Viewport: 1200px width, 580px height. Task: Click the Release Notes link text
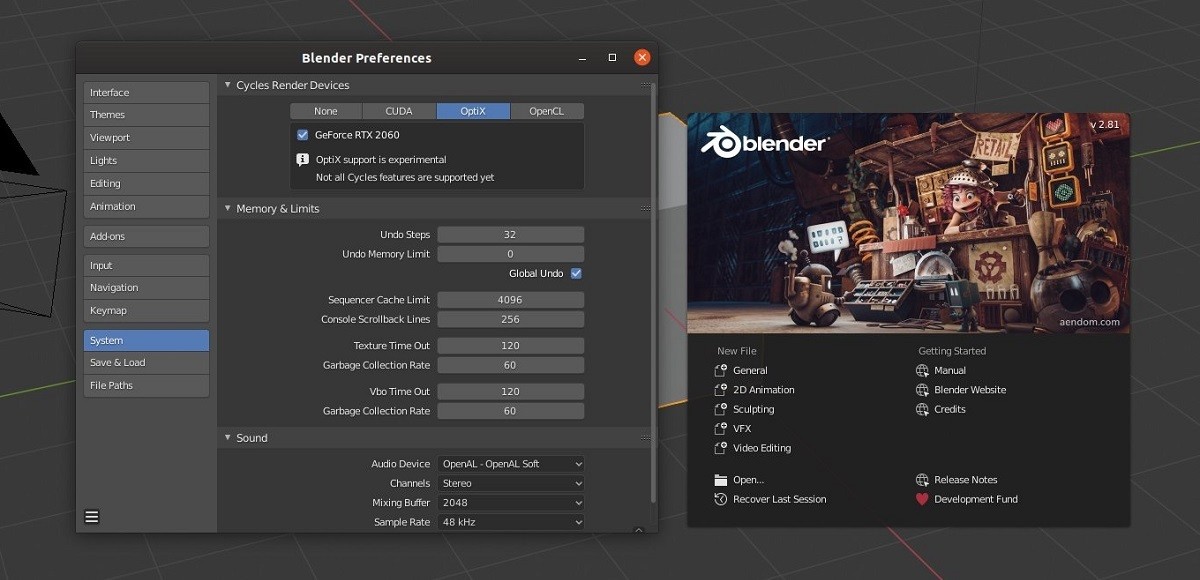[966, 480]
